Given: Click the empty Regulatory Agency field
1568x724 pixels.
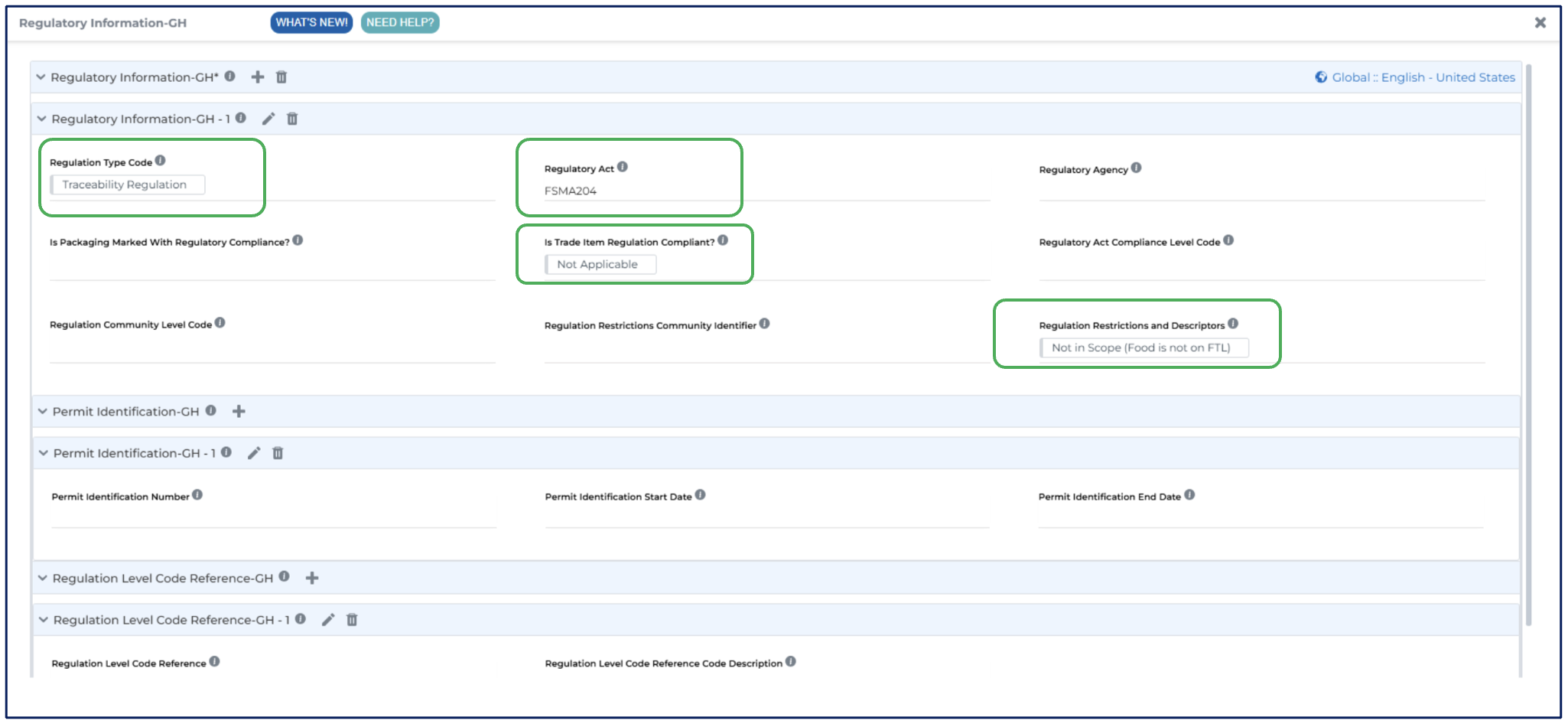Looking at the screenshot, I should (x=1262, y=191).
